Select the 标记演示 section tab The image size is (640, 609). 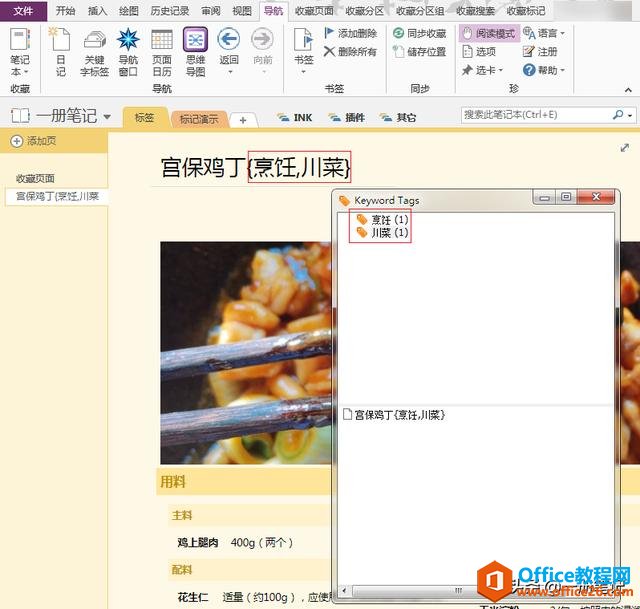coord(198,118)
